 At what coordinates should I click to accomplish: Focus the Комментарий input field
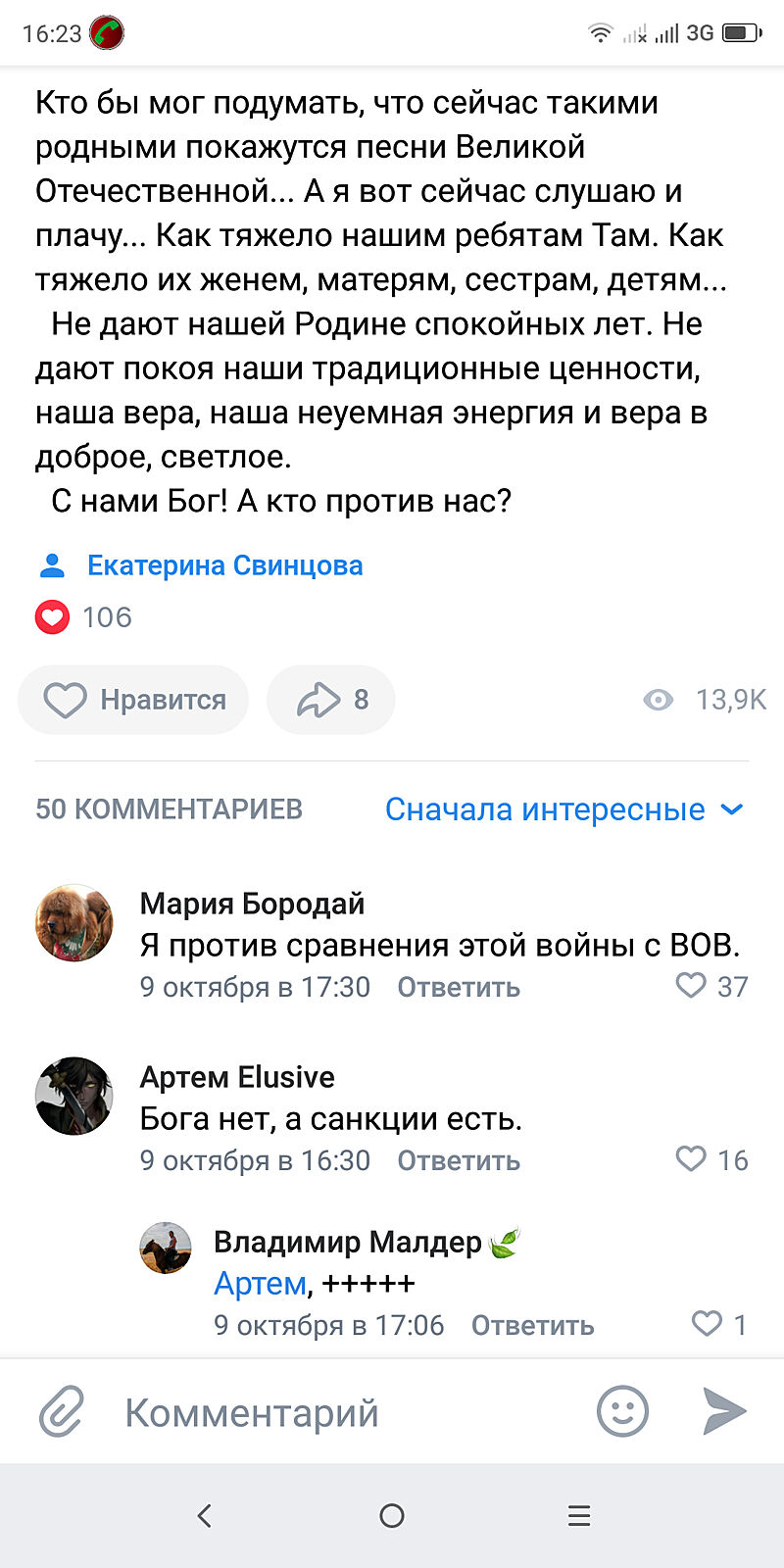[x=343, y=1412]
